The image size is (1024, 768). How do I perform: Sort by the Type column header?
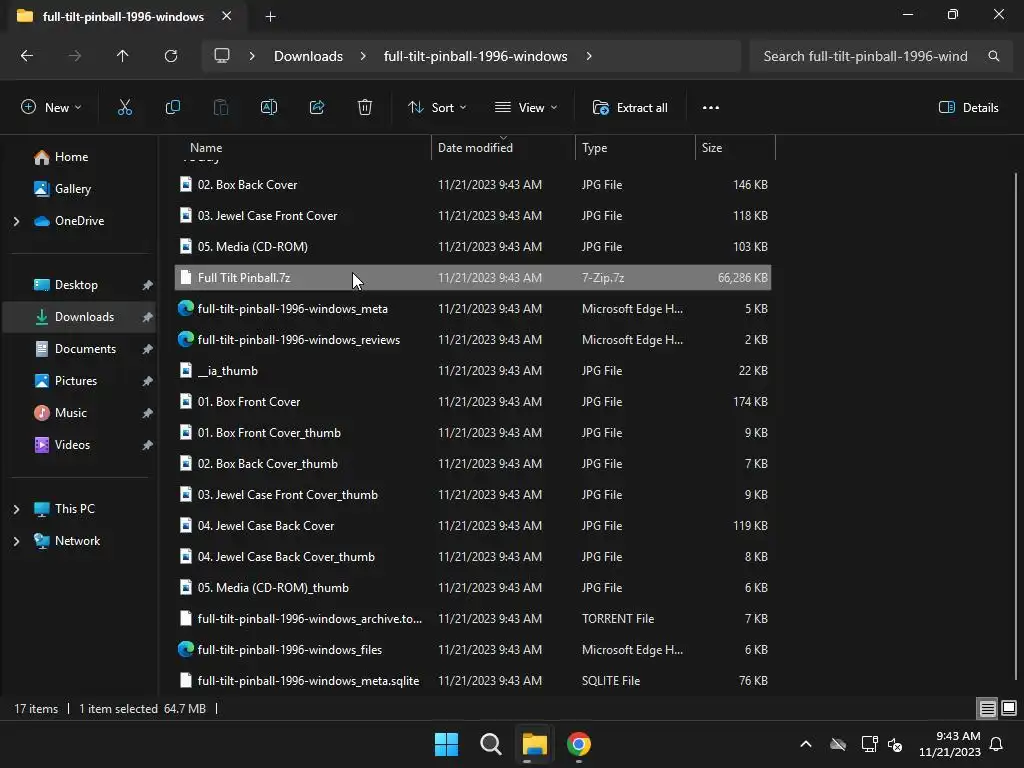click(635, 148)
